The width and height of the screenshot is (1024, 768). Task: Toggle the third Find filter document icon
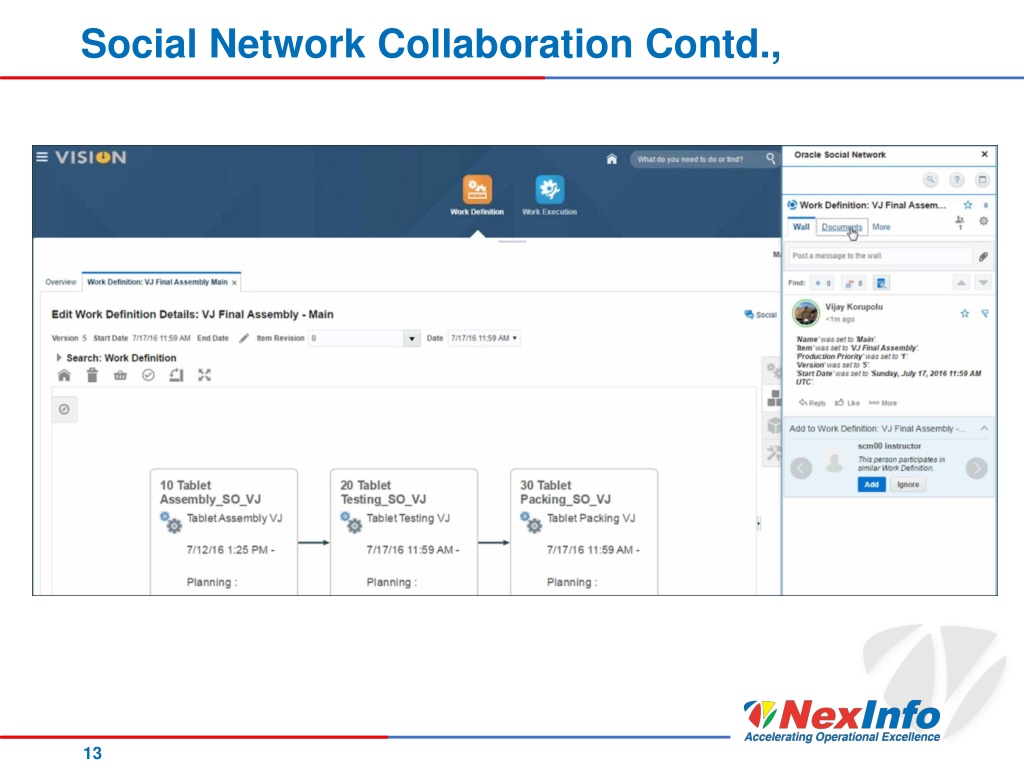pyautogui.click(x=881, y=283)
